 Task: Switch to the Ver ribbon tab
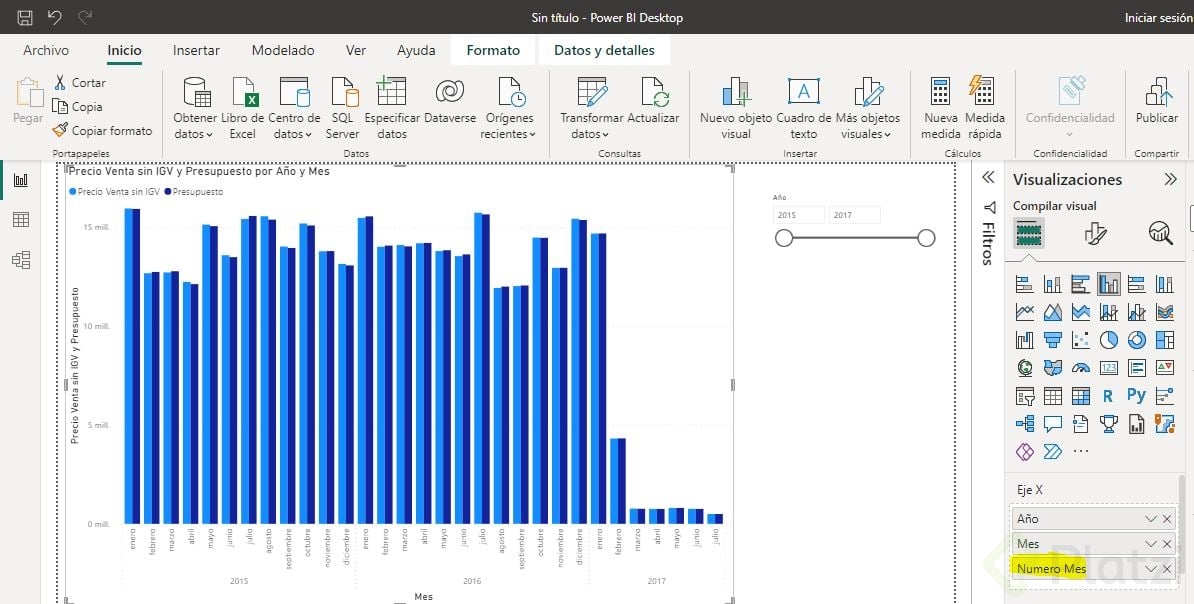(356, 50)
